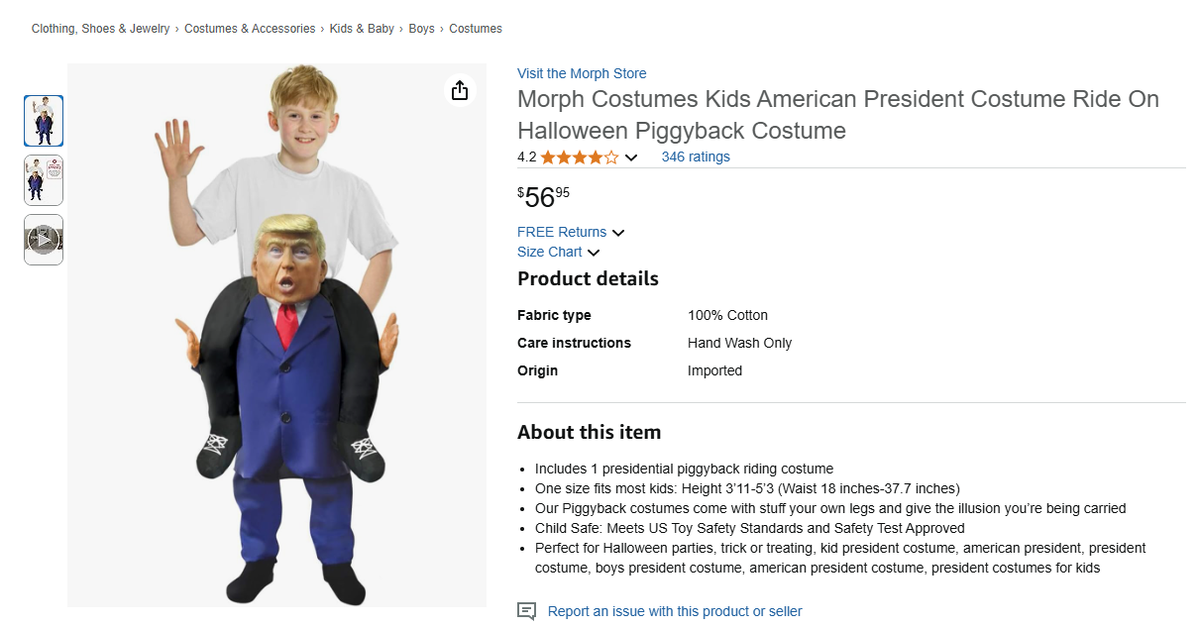Click the orange star rating icons
Viewport: 1200px width, 629px height.
point(579,157)
